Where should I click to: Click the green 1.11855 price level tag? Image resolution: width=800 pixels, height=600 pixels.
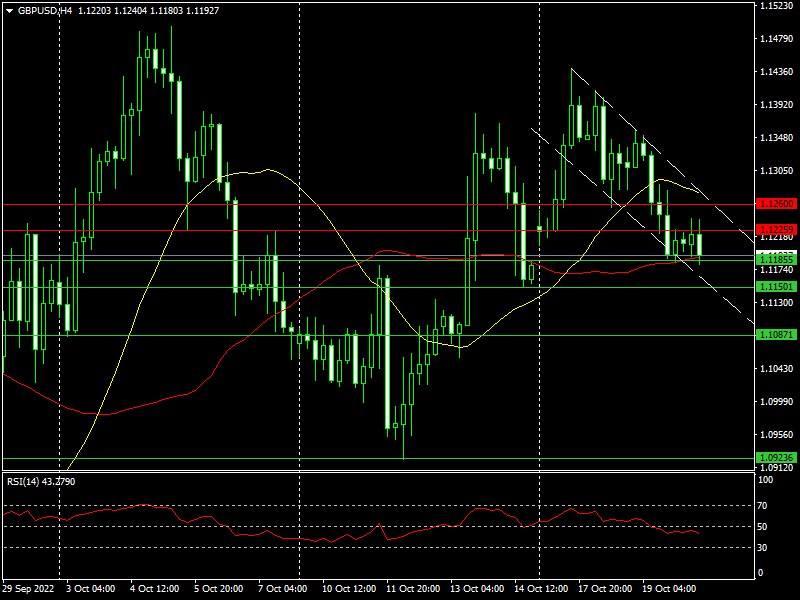pyautogui.click(x=776, y=260)
